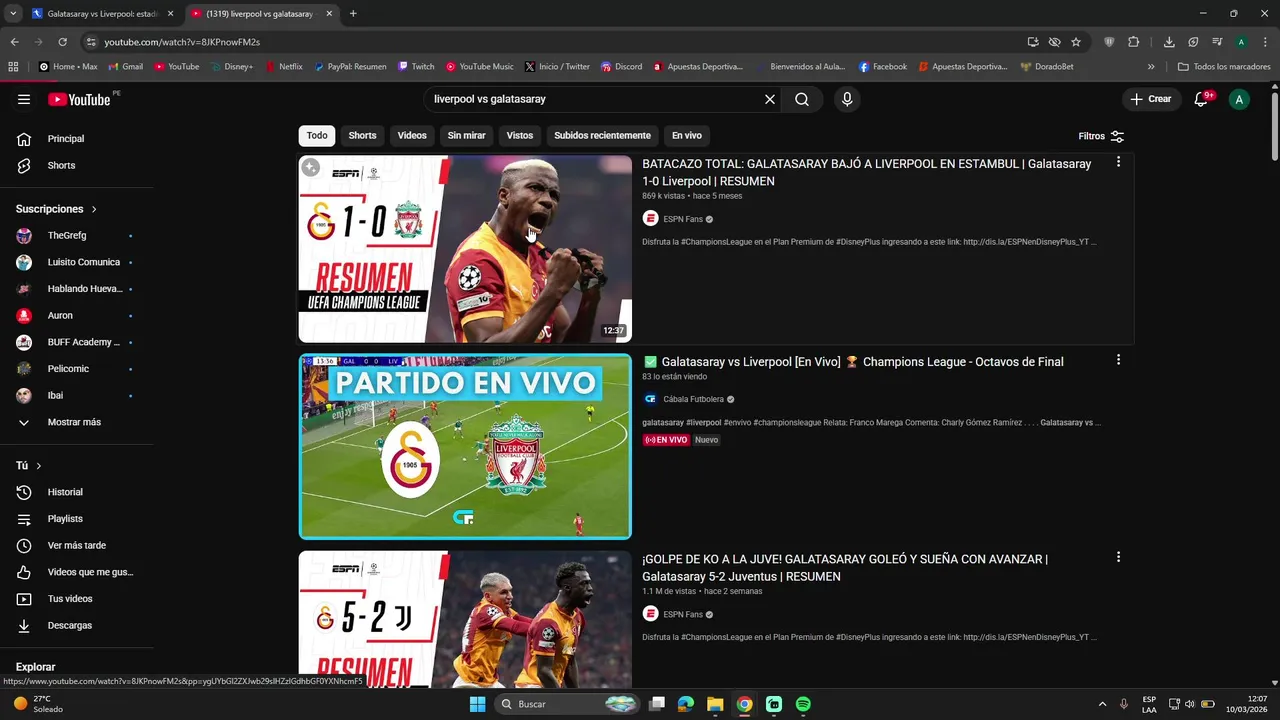
Task: Open ESPN Fans channel under first video
Action: pyautogui.click(x=683, y=219)
